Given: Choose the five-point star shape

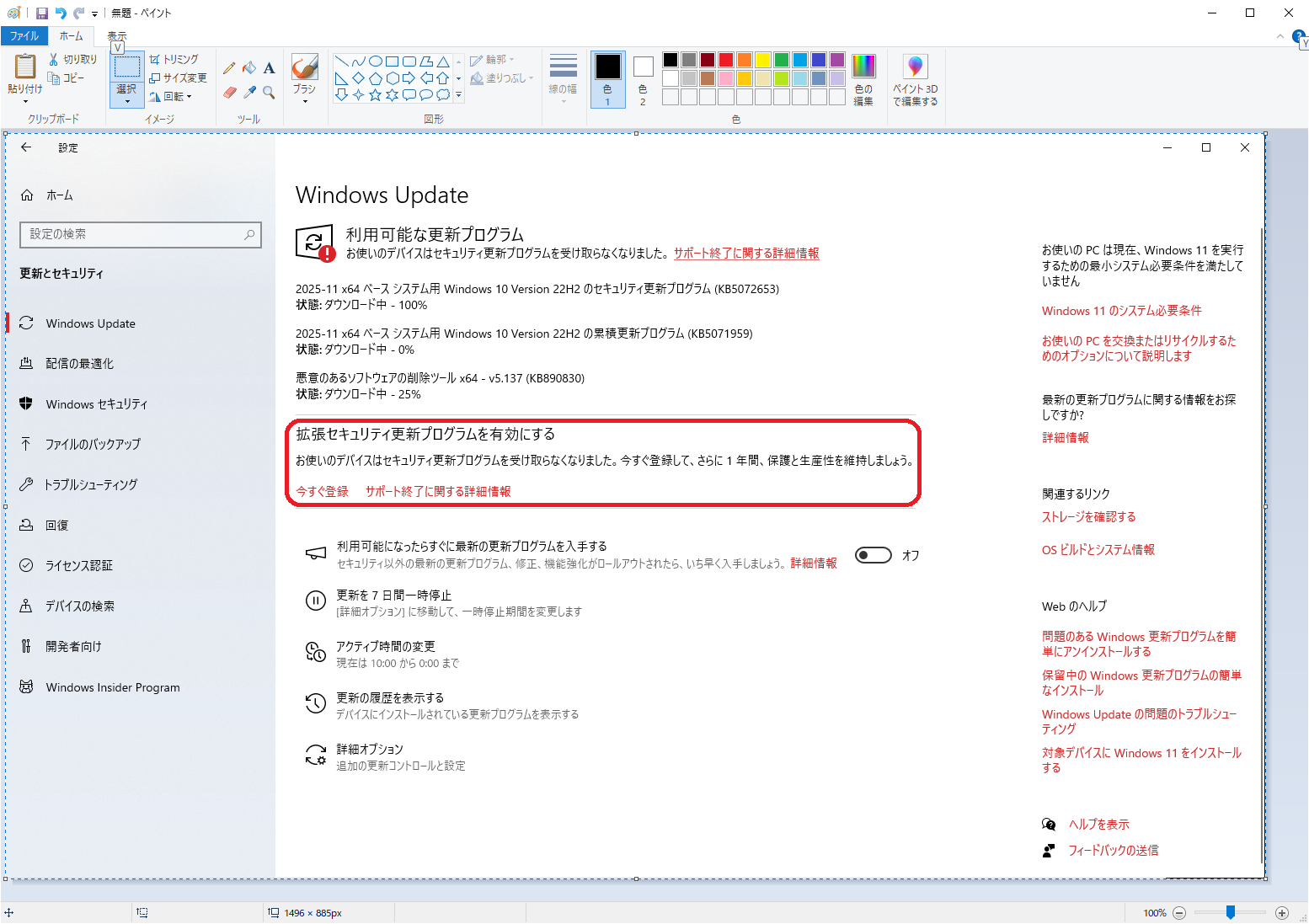Looking at the screenshot, I should pyautogui.click(x=376, y=94).
